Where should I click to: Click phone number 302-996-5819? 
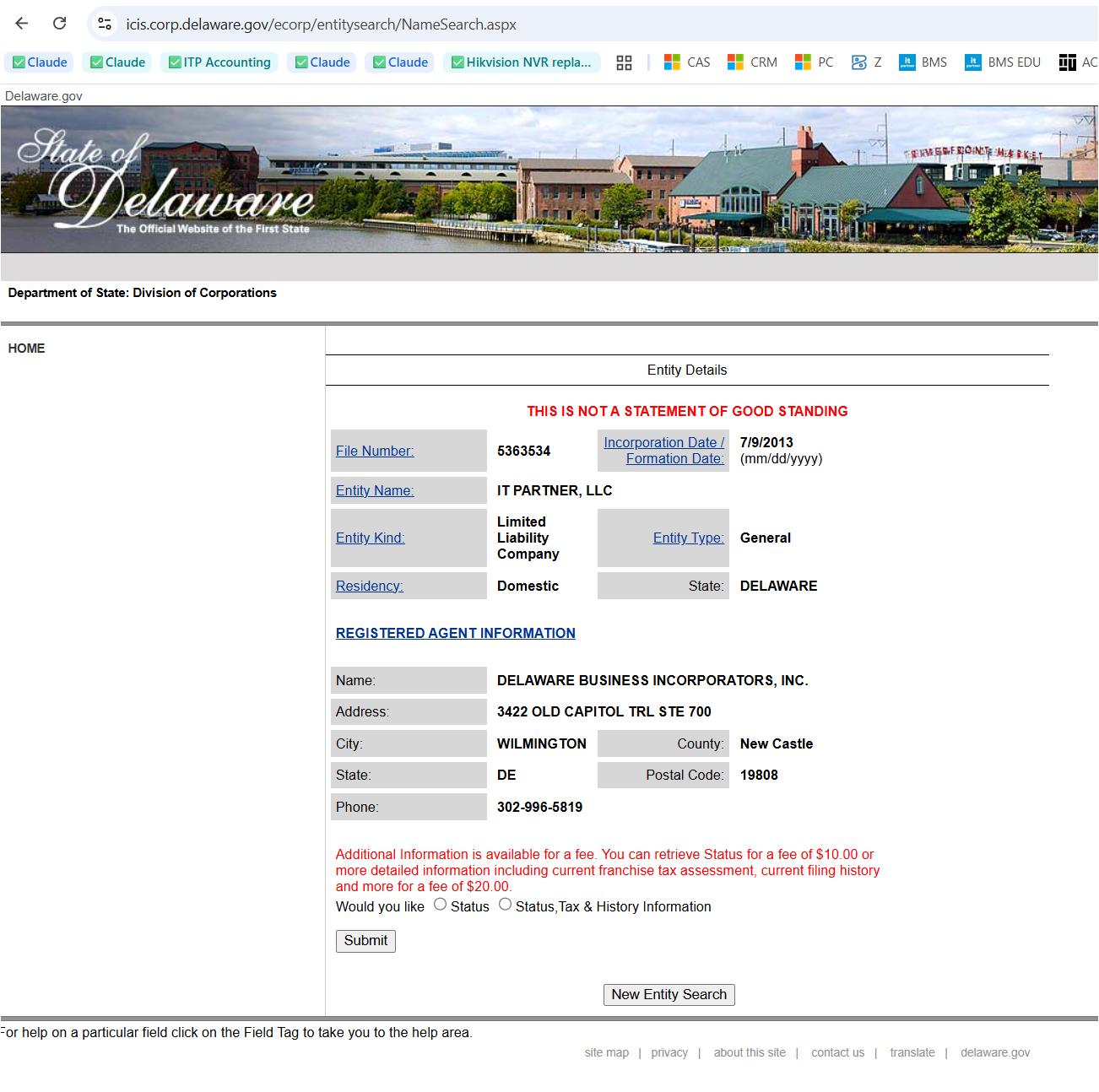[x=539, y=807]
